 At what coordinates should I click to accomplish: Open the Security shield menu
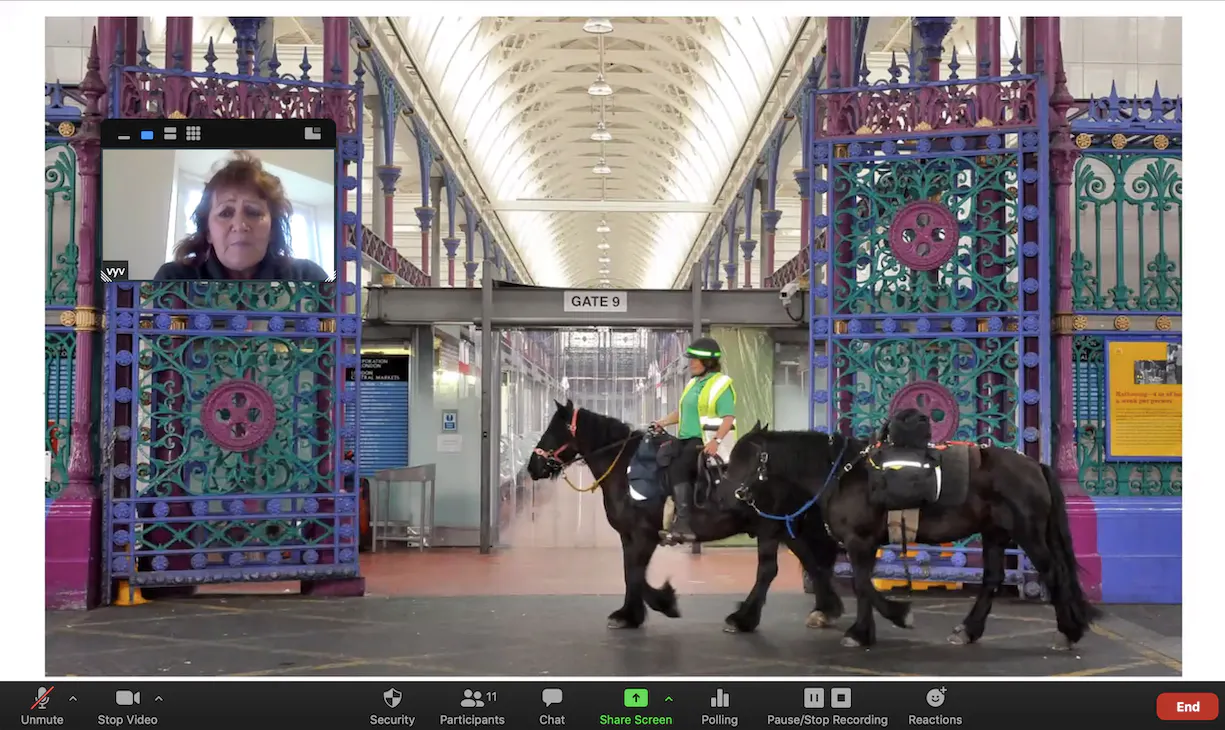pyautogui.click(x=392, y=706)
